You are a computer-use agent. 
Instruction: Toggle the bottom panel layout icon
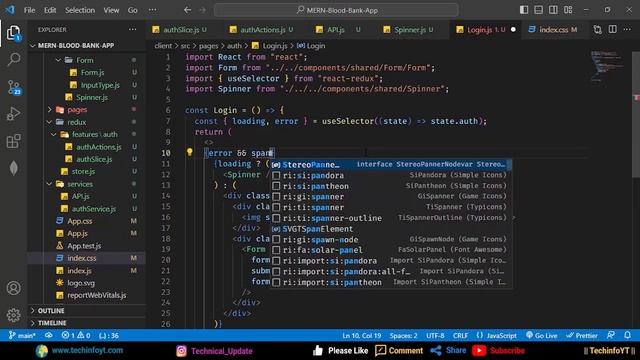click(x=539, y=10)
